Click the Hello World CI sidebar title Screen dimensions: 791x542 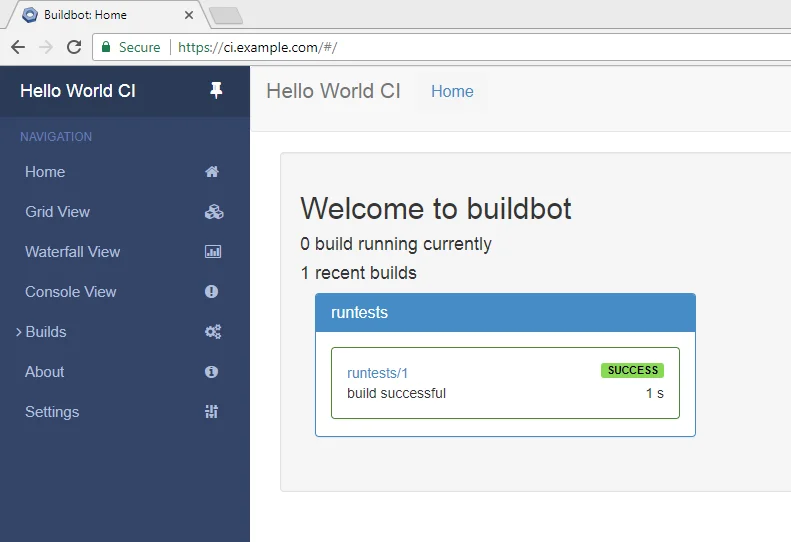[78, 91]
